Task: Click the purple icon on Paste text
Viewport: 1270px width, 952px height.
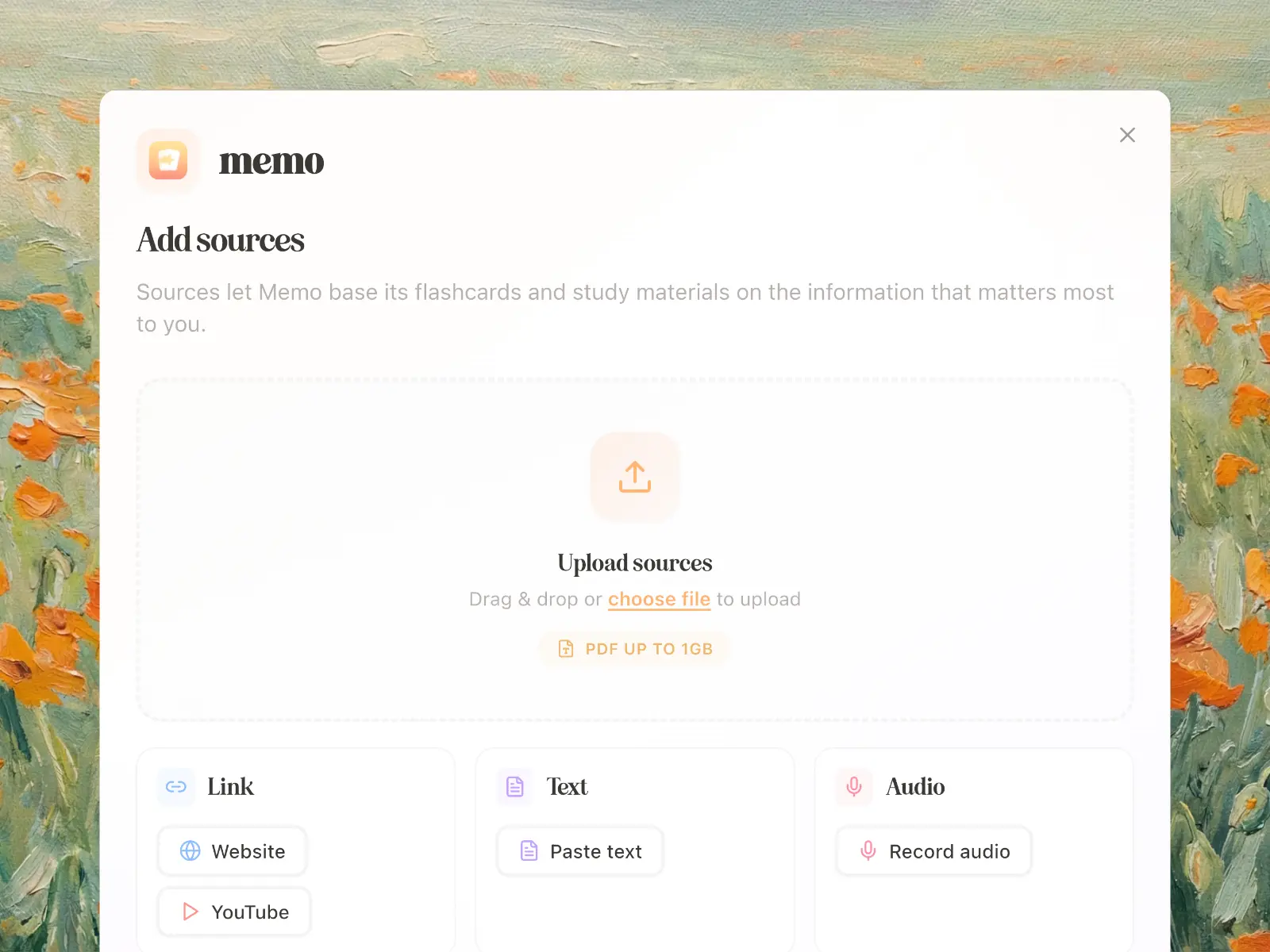Action: pos(529,851)
